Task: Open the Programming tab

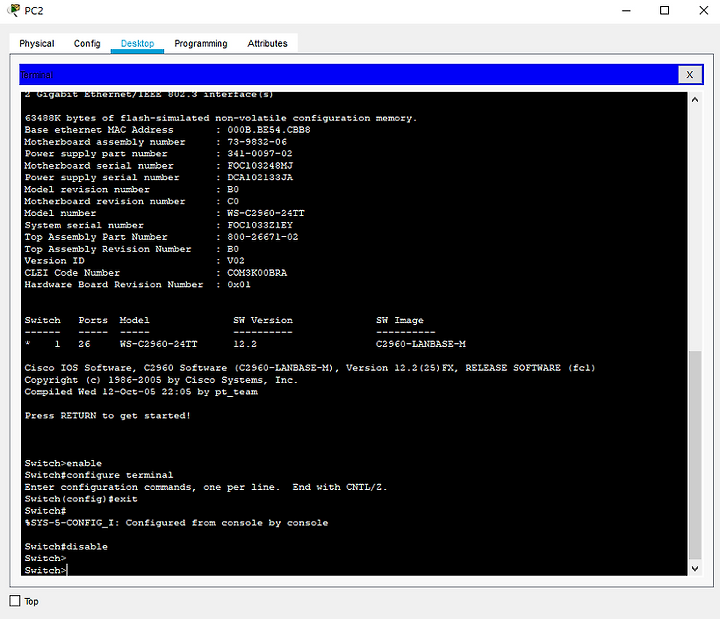Action: 201,44
